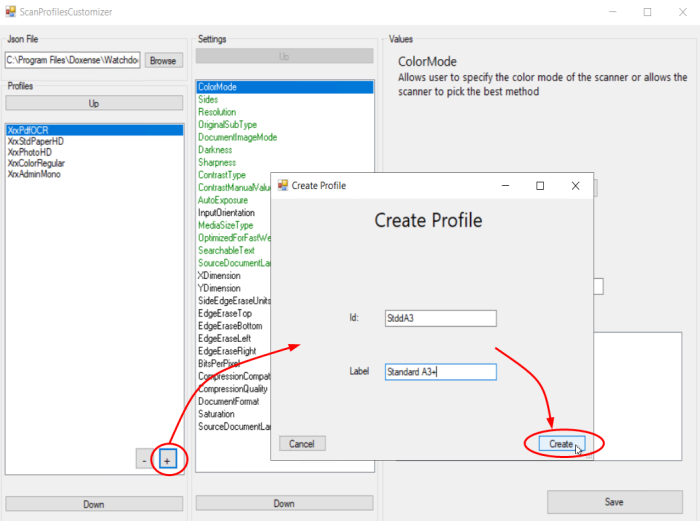The width and height of the screenshot is (700, 521).
Task: Select the XrxAdminMono profile
Action: tap(35, 174)
